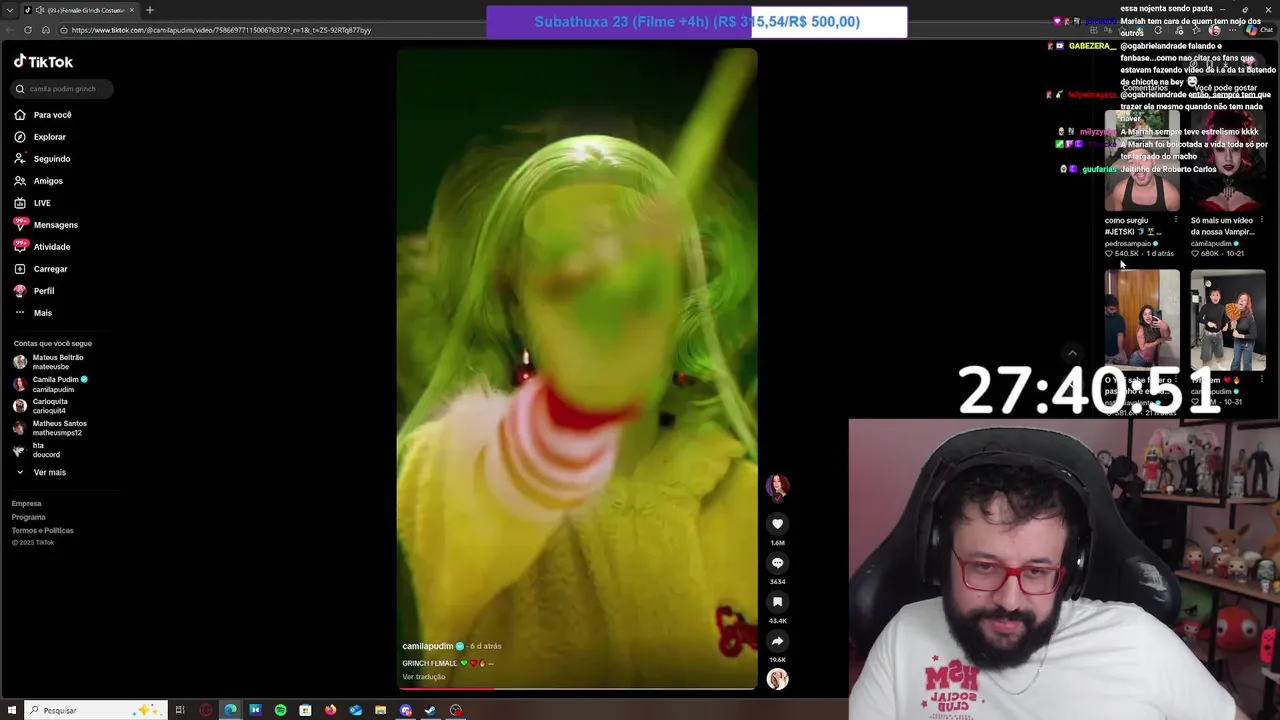Open Opera GX from taskbar

[x=206, y=710]
